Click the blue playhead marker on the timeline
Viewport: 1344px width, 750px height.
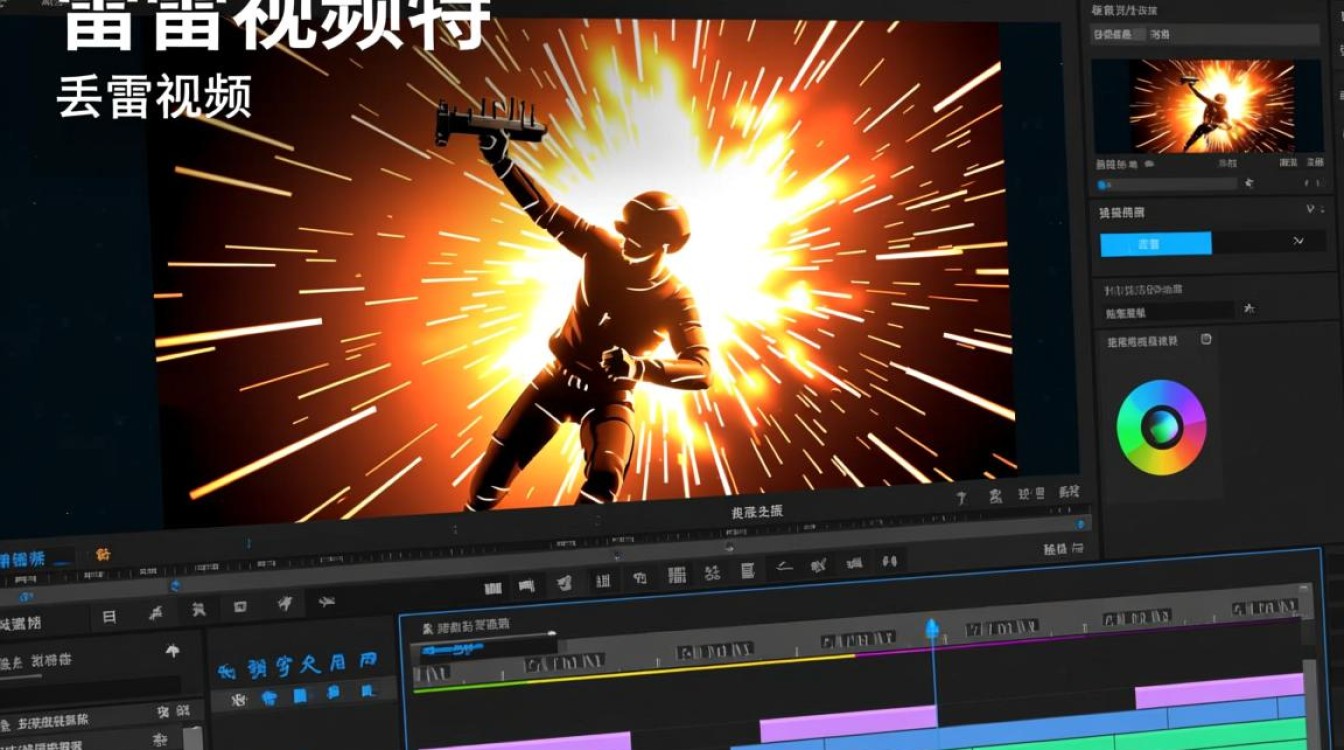tap(933, 629)
